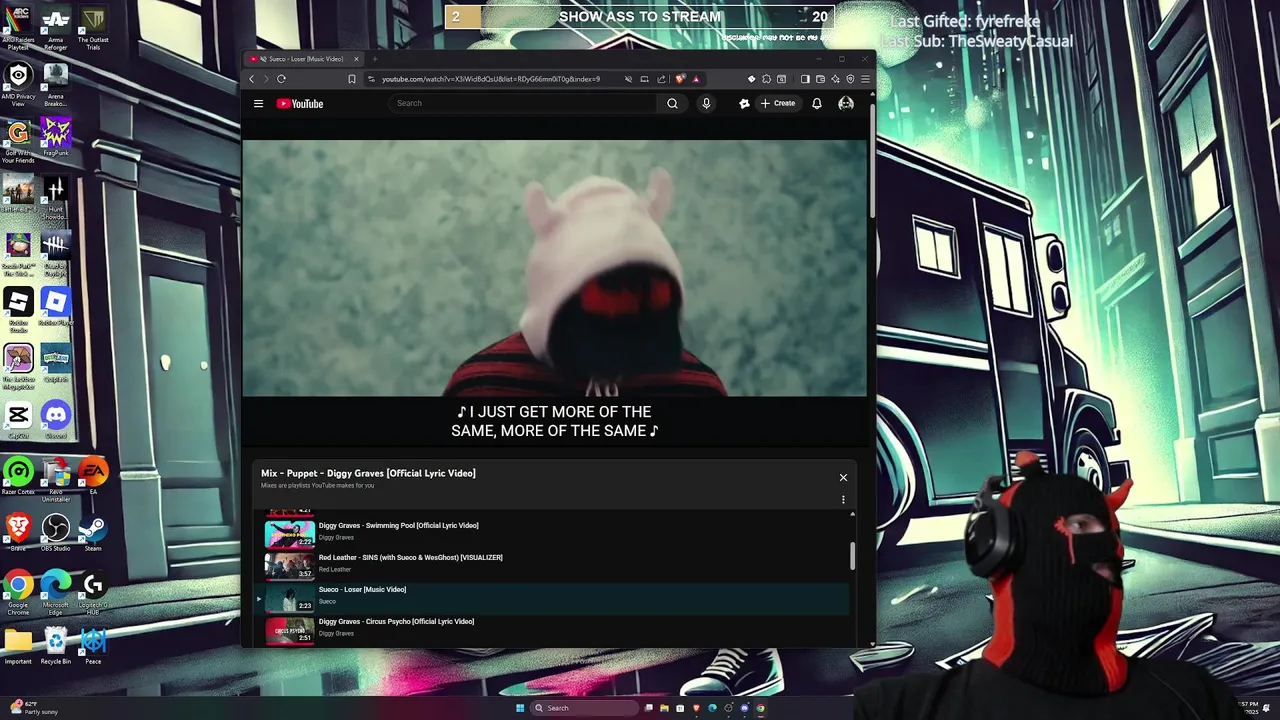Open The Outlast Trials desktop icon
Viewport: 1280px width, 720px height.
pos(93,25)
